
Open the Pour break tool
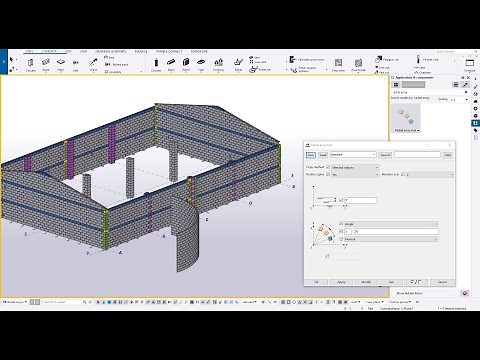(358, 65)
